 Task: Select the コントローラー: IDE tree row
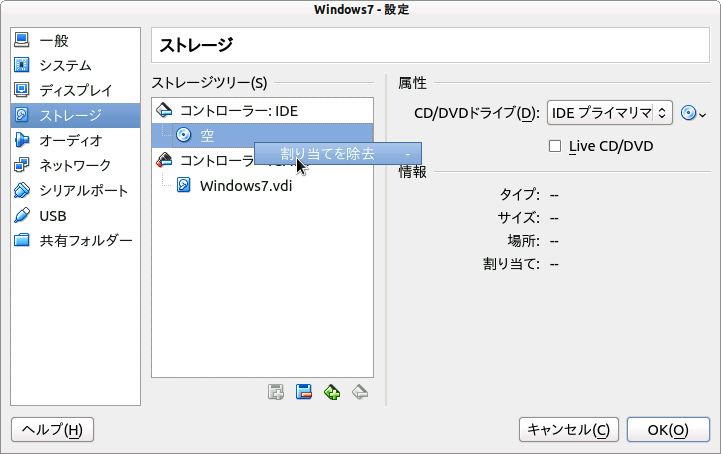(262, 111)
